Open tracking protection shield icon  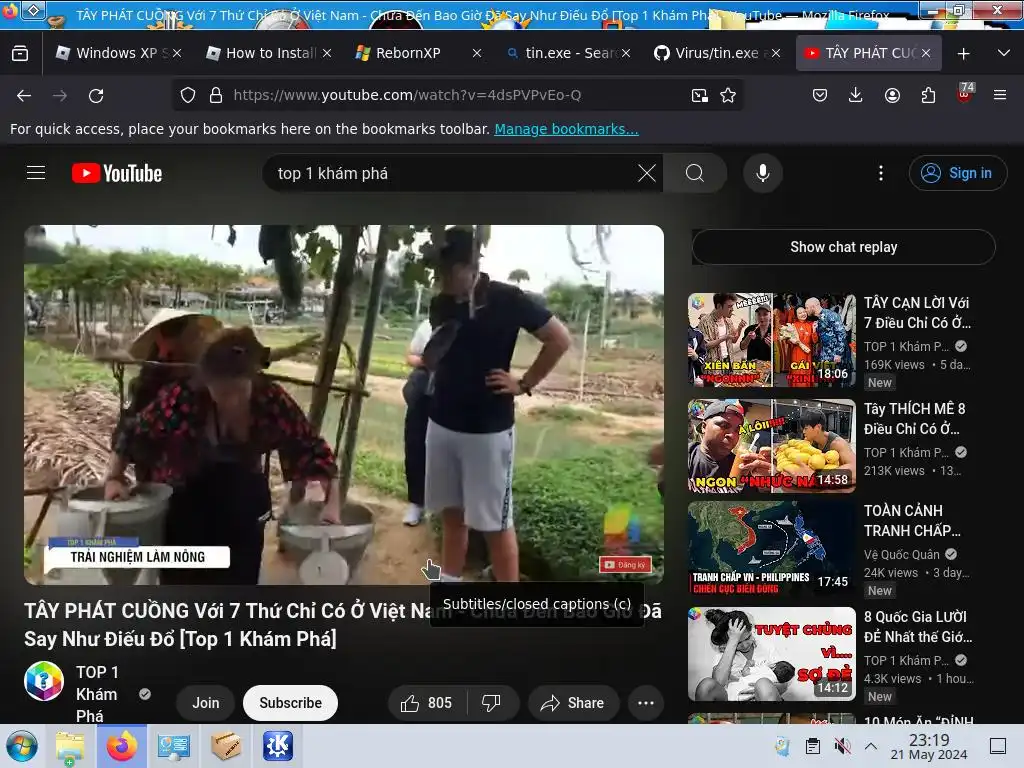pyautogui.click(x=188, y=95)
